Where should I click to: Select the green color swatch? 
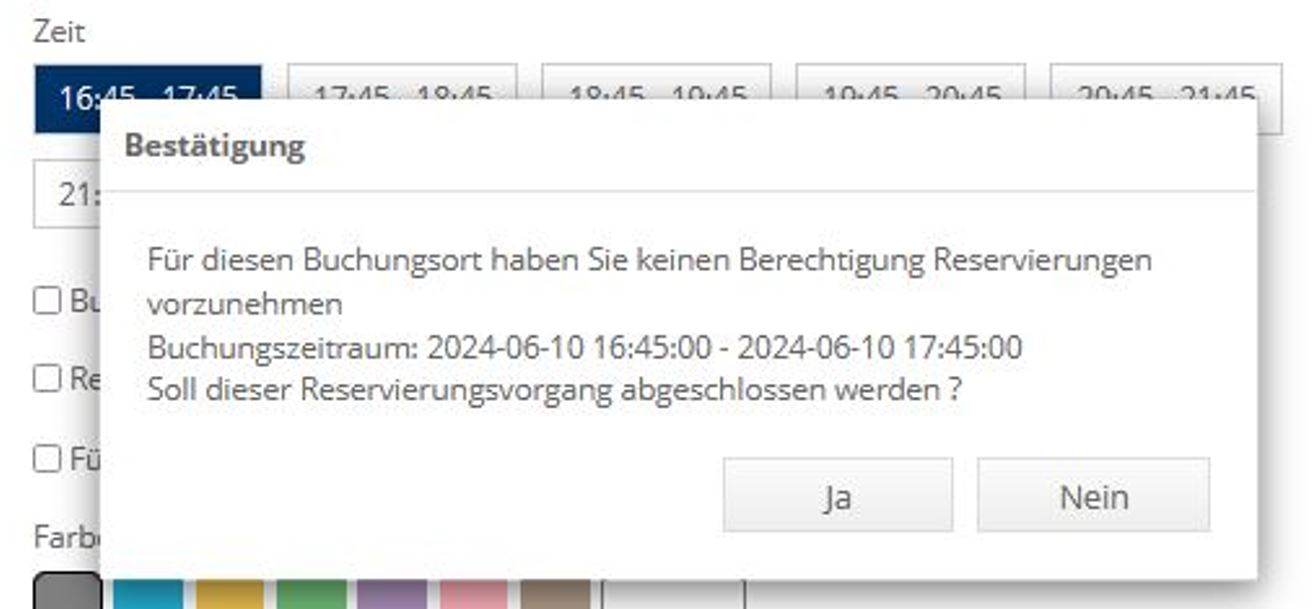click(x=311, y=594)
